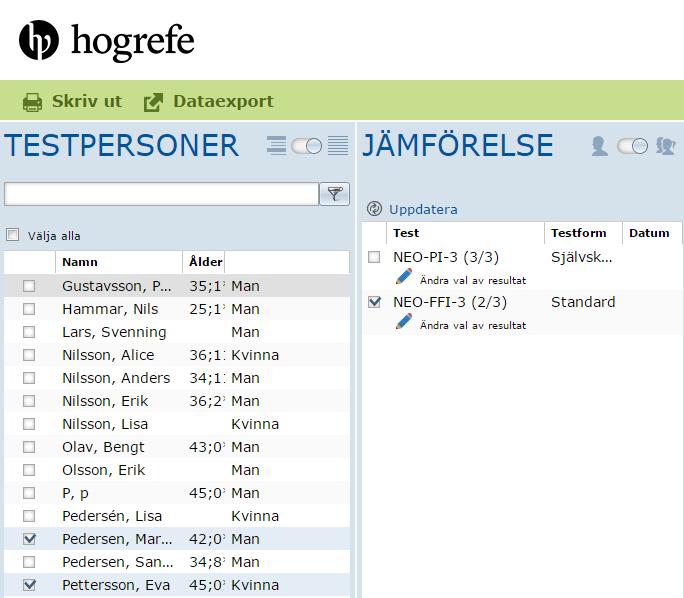Viewport: 684px width, 598px height.
Task: Select the name Olsson, Erik
Action: tap(104, 470)
